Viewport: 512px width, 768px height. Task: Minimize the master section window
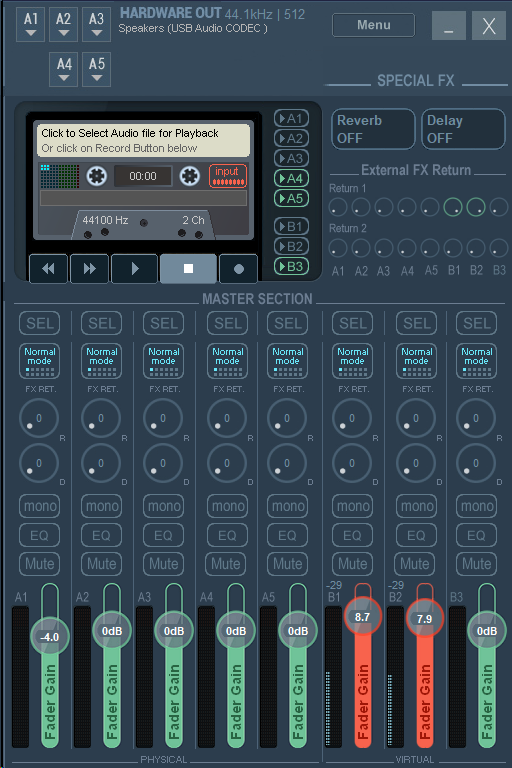click(x=448, y=25)
